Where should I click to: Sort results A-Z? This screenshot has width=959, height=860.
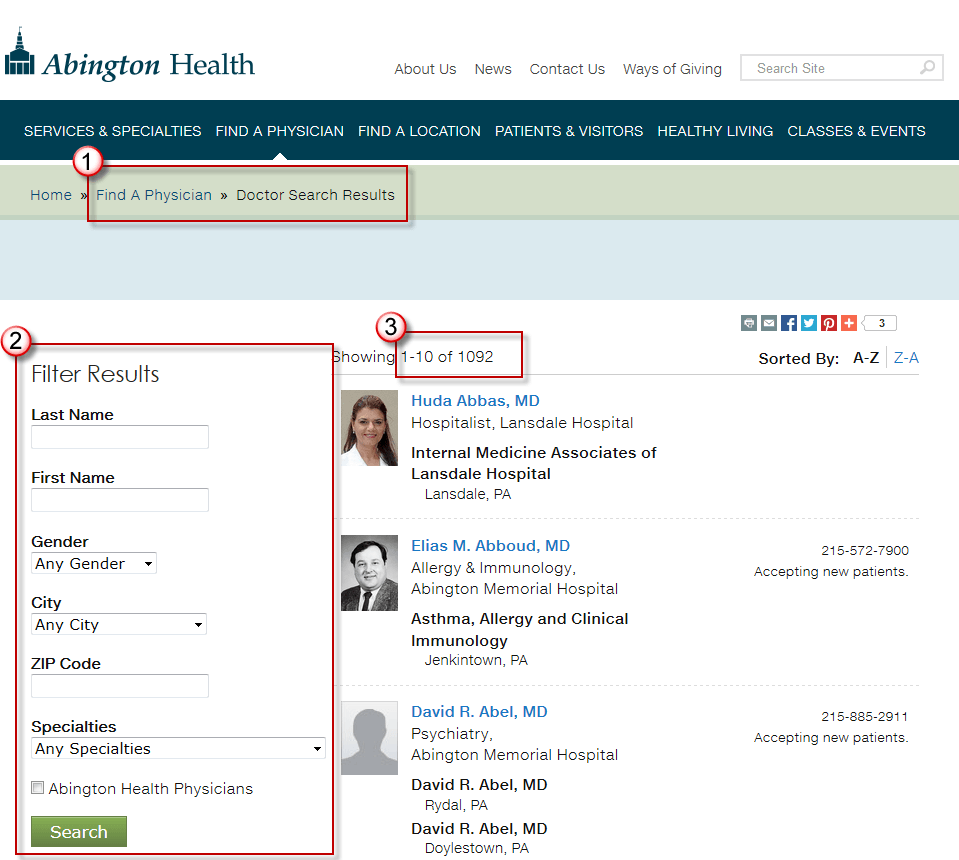pos(866,358)
